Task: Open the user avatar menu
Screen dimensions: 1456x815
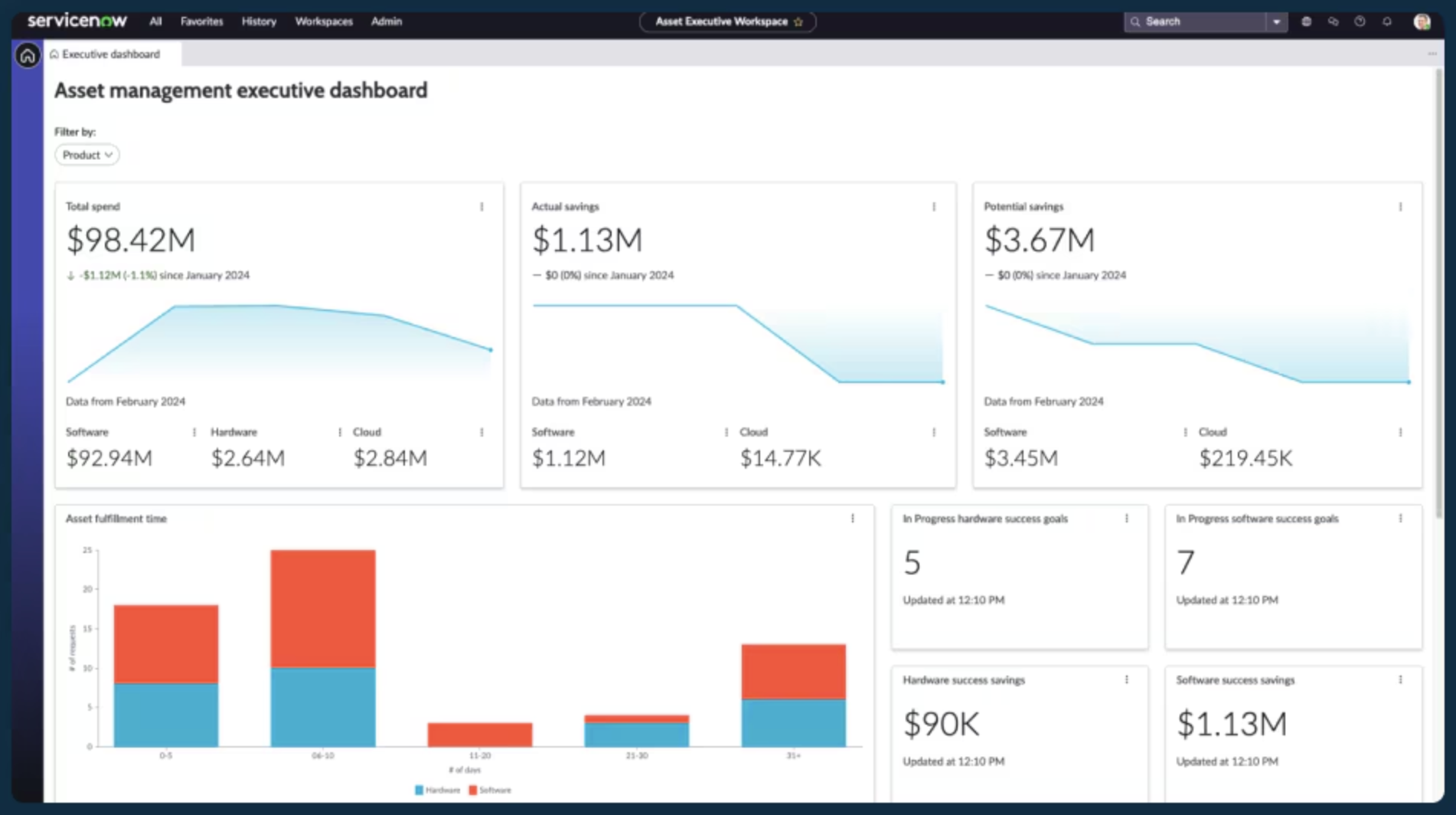Action: pos(1422,21)
